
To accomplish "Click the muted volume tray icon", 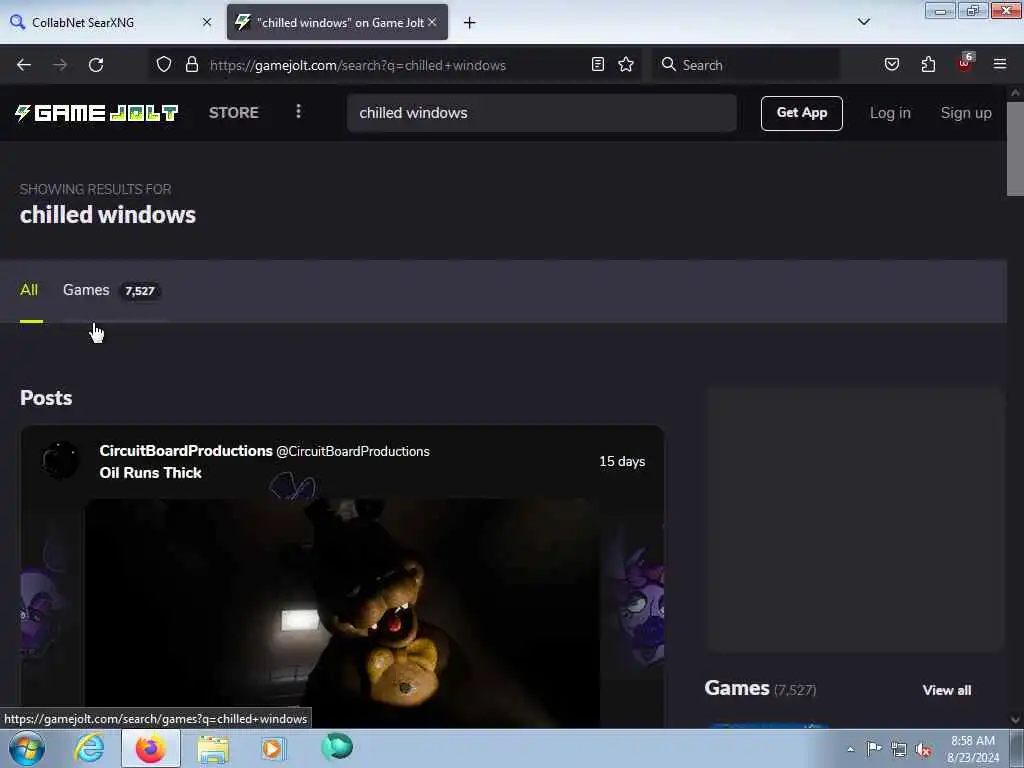I will pos(923,749).
